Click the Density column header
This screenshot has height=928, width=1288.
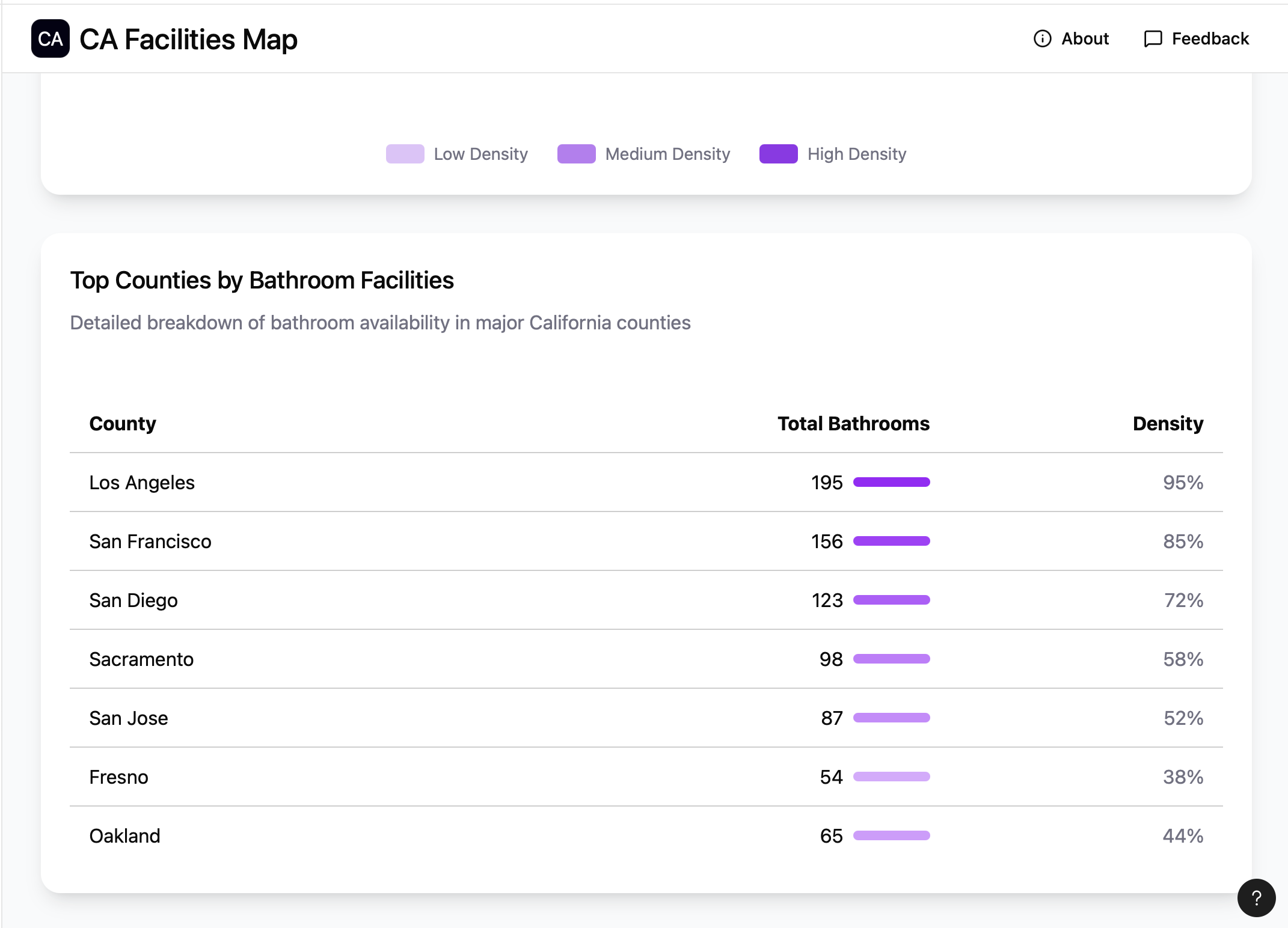1168,424
